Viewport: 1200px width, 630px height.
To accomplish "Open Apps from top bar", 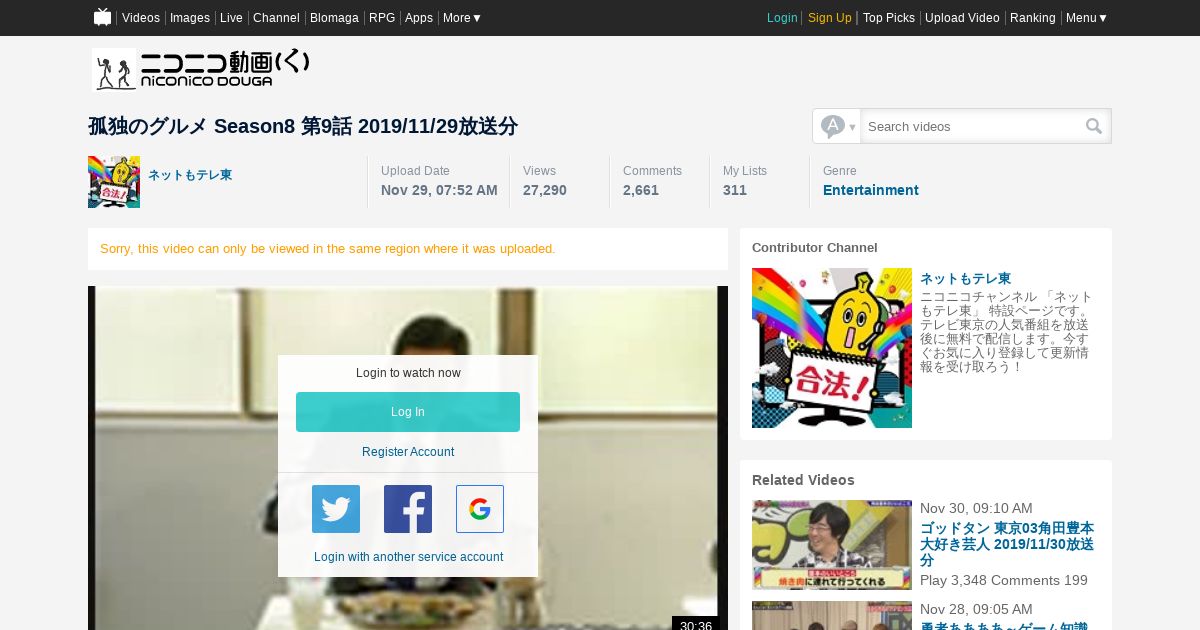I will click(x=419, y=18).
